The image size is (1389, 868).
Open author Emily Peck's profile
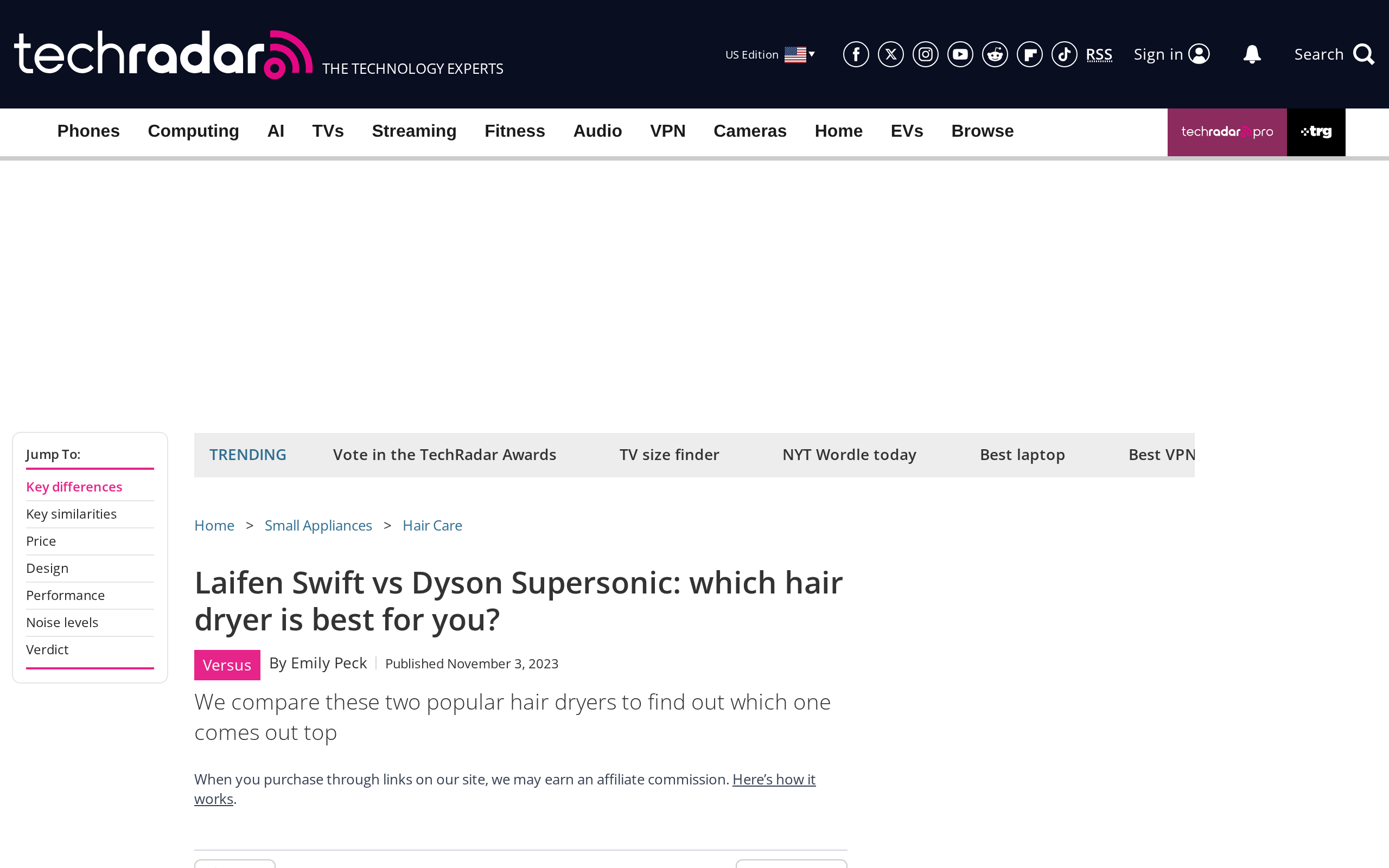(328, 663)
